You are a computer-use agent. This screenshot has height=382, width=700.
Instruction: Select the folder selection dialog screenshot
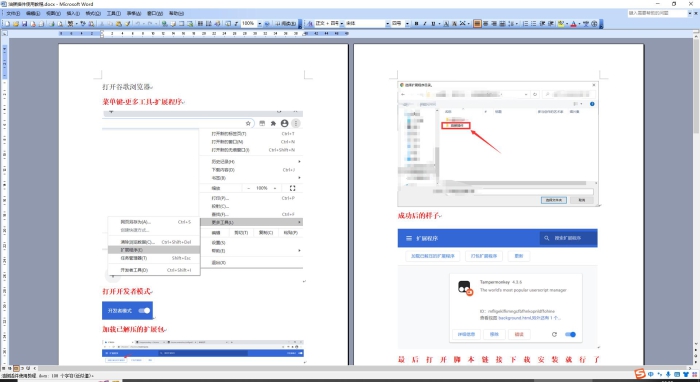pos(497,144)
